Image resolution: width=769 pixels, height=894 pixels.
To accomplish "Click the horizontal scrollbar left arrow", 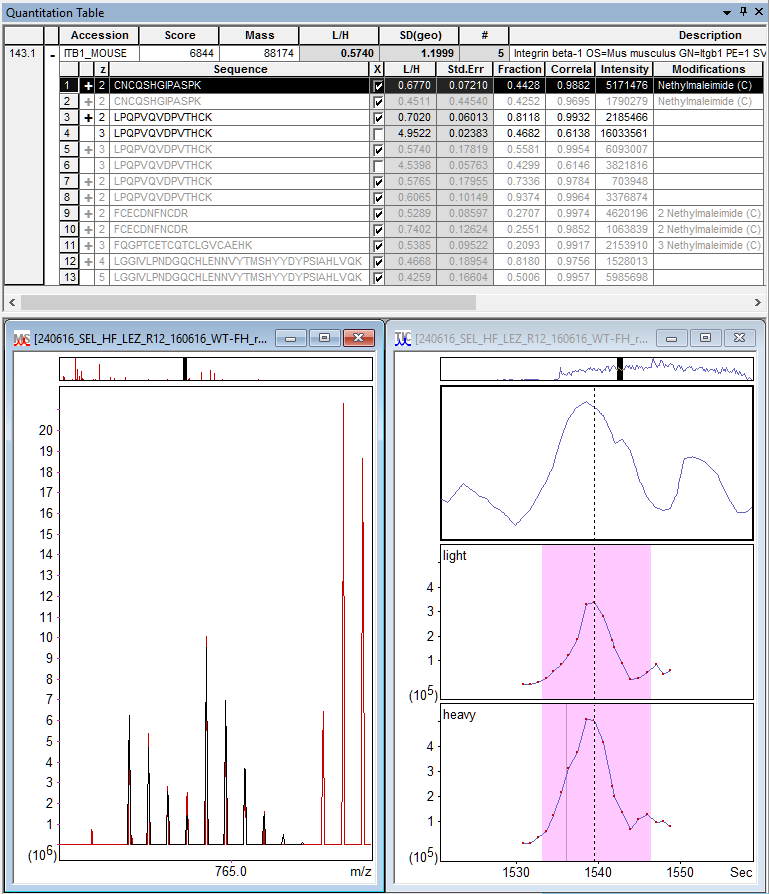I will click(x=12, y=302).
